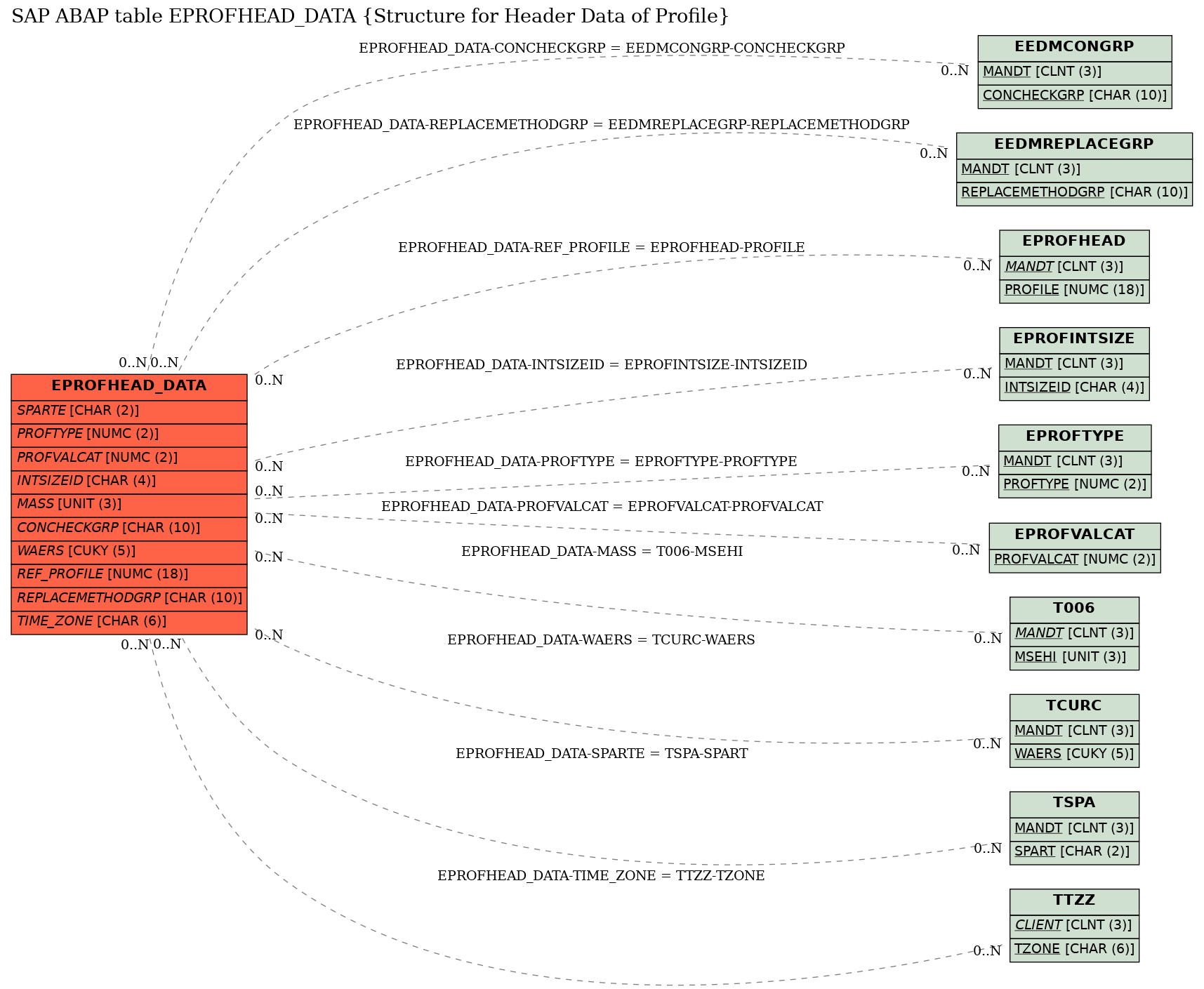The height and width of the screenshot is (989, 1204).
Task: Click SPART [CHAR (2)] field in TSPA
Action: [x=1074, y=852]
